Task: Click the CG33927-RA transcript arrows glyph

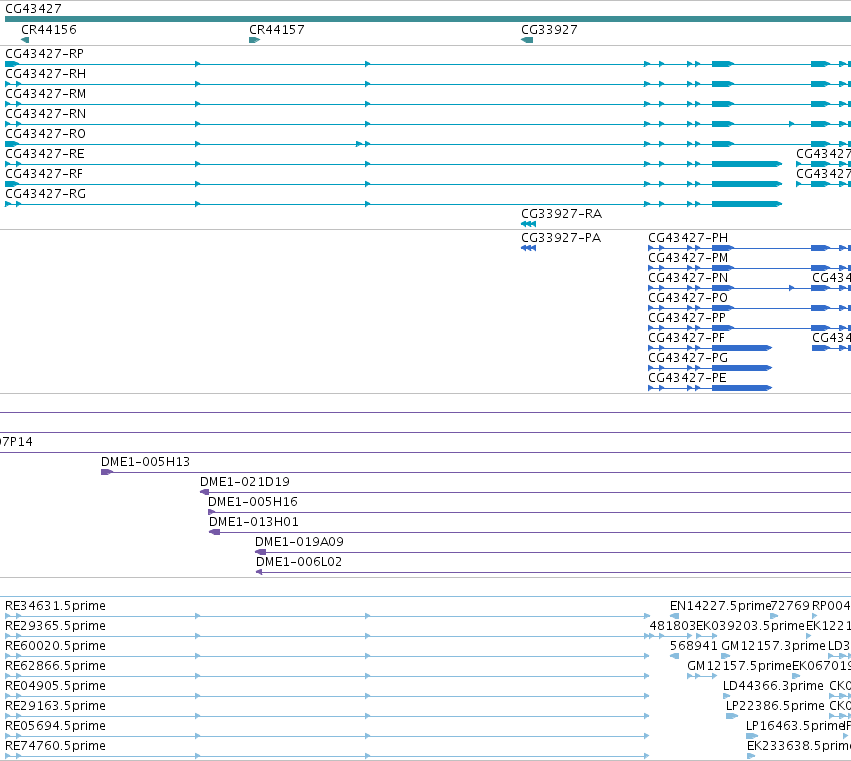Action: coord(529,224)
